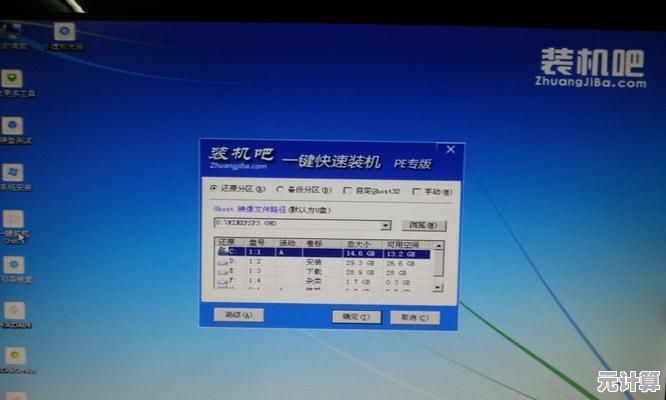Click the 卷标 column header
The height and width of the screenshot is (400, 666).
[x=322, y=244]
